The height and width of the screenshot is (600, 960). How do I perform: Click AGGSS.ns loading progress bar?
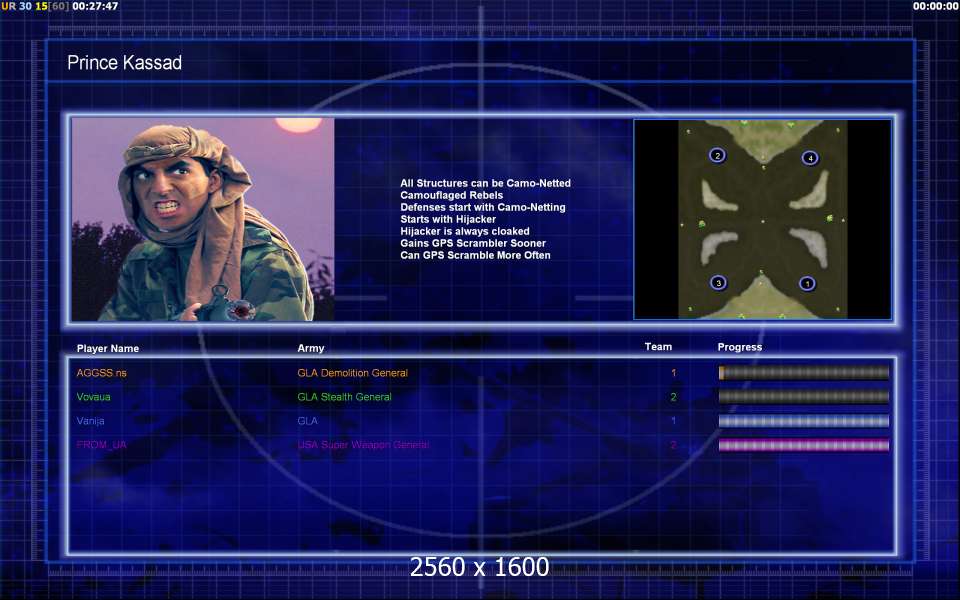[x=803, y=372]
